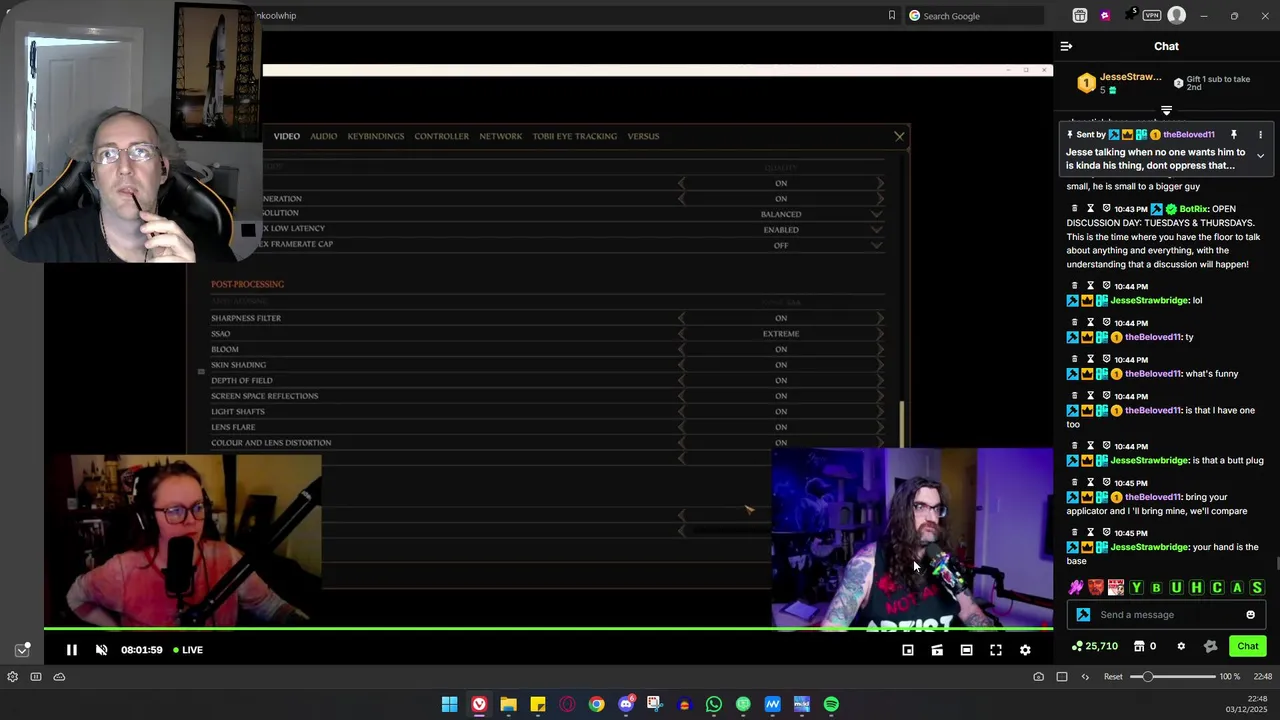The image size is (1280, 720).
Task: Select the purple scribble emote
Action: click(1076, 588)
